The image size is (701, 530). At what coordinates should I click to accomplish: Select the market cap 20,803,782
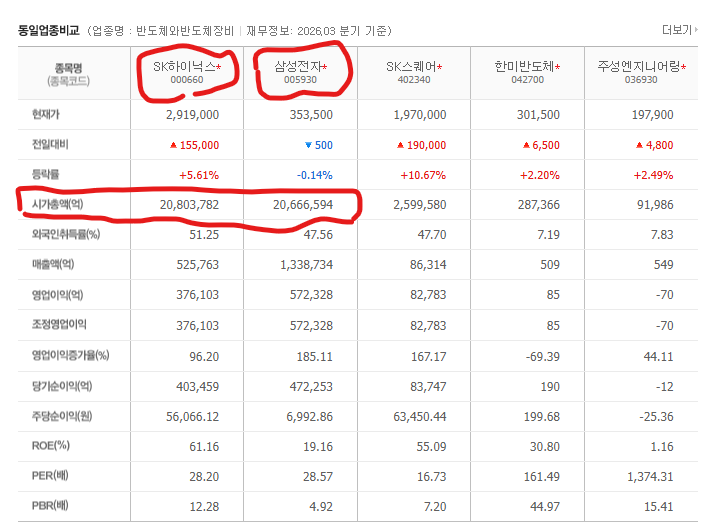pyautogui.click(x=190, y=205)
